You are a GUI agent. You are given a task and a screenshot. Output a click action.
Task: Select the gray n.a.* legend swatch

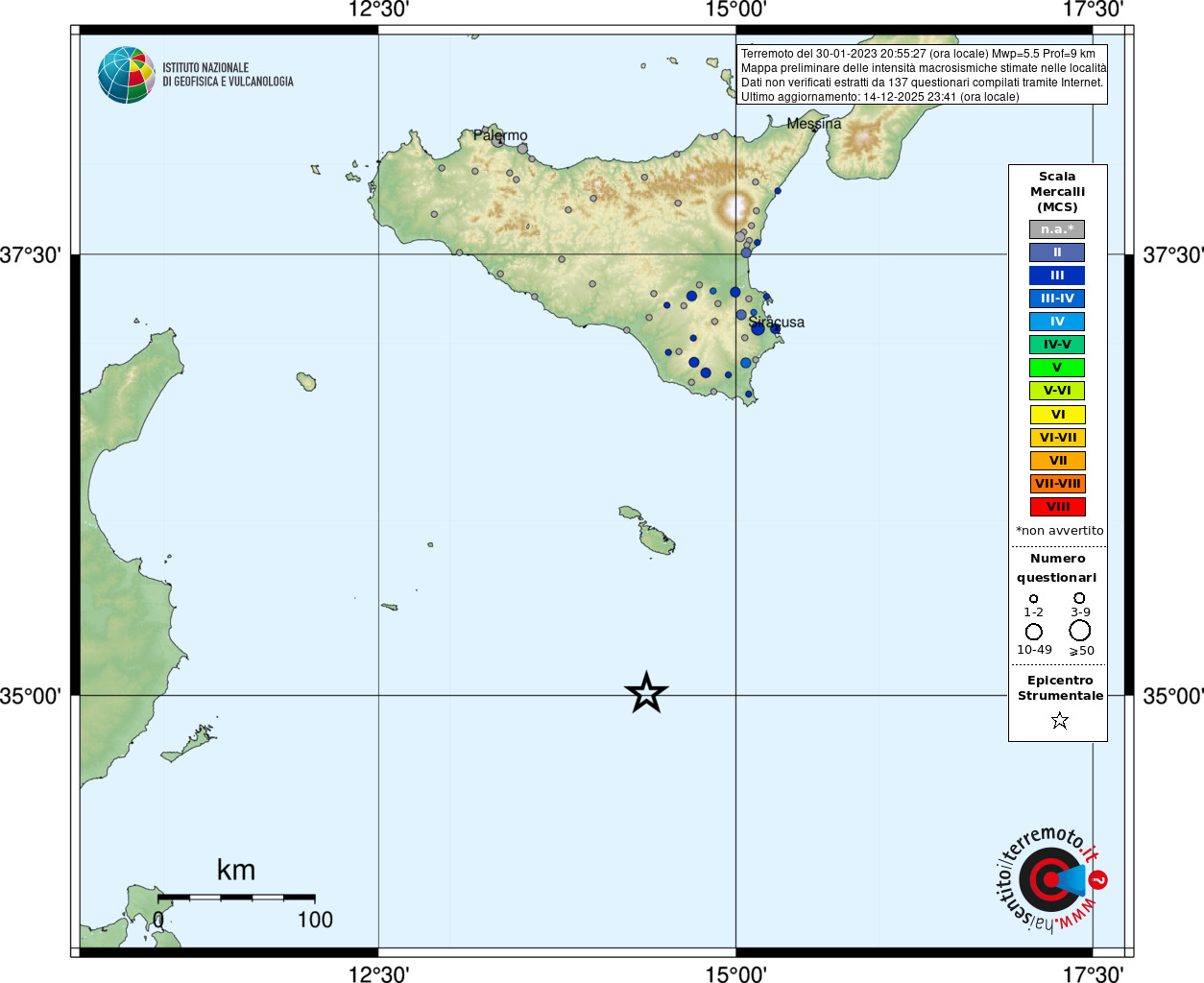coord(1057,229)
